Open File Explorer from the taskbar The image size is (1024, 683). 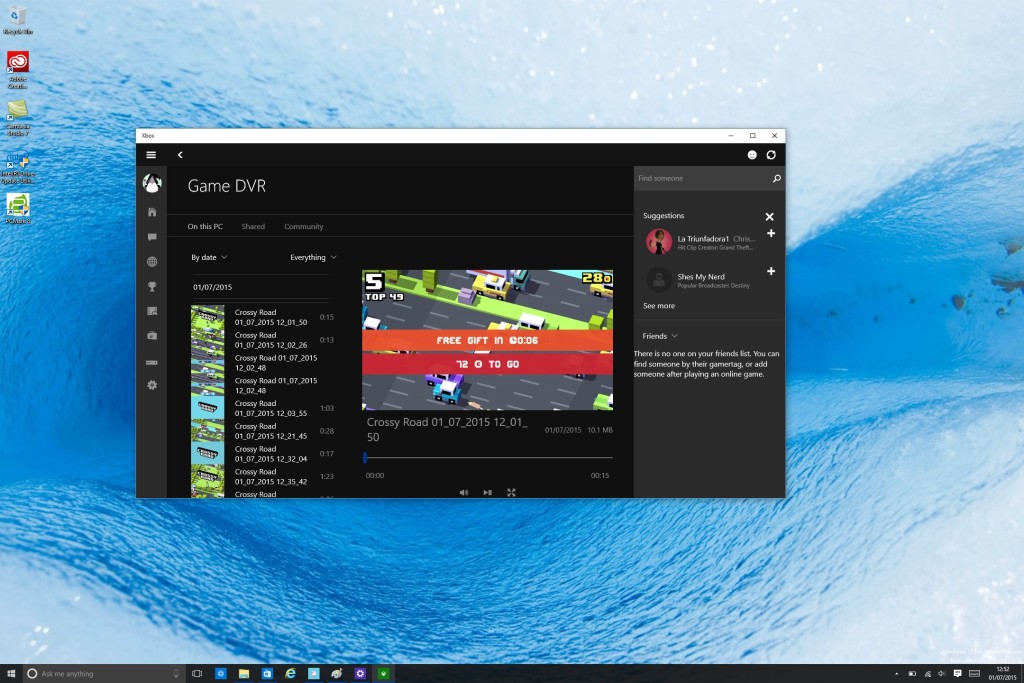[244, 673]
